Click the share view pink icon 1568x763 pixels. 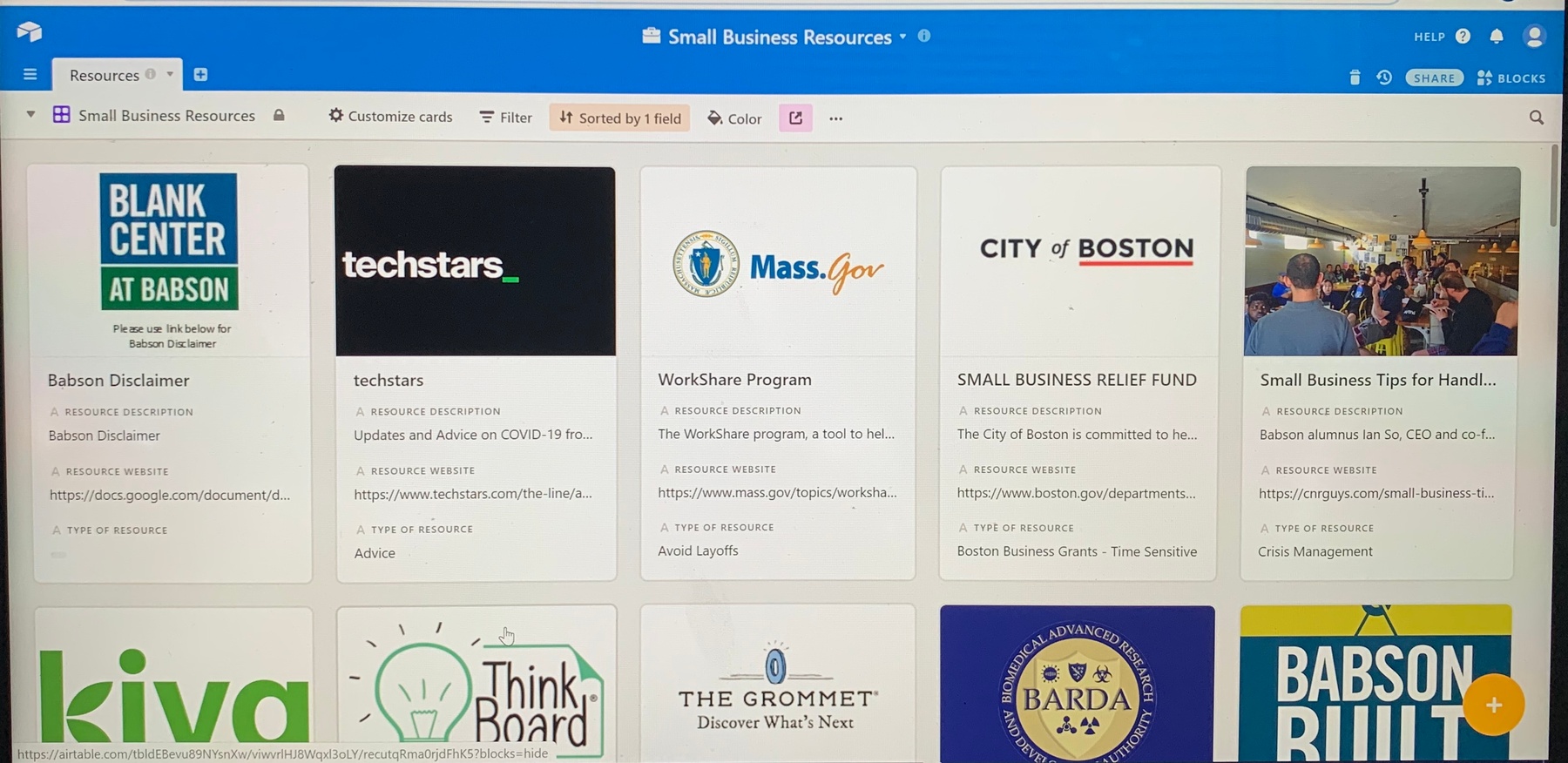pyautogui.click(x=795, y=118)
